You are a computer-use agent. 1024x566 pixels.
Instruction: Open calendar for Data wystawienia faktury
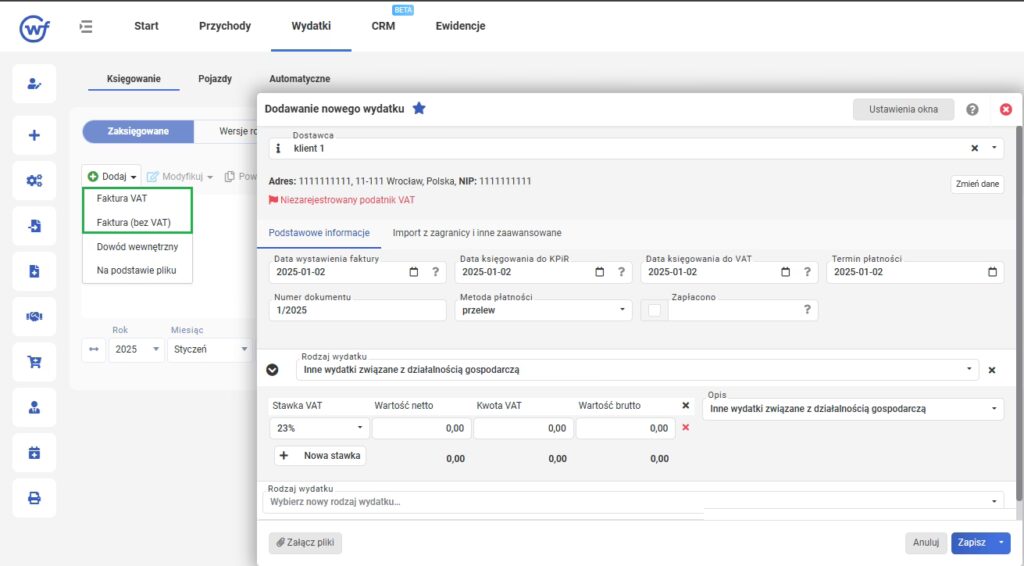tap(413, 272)
